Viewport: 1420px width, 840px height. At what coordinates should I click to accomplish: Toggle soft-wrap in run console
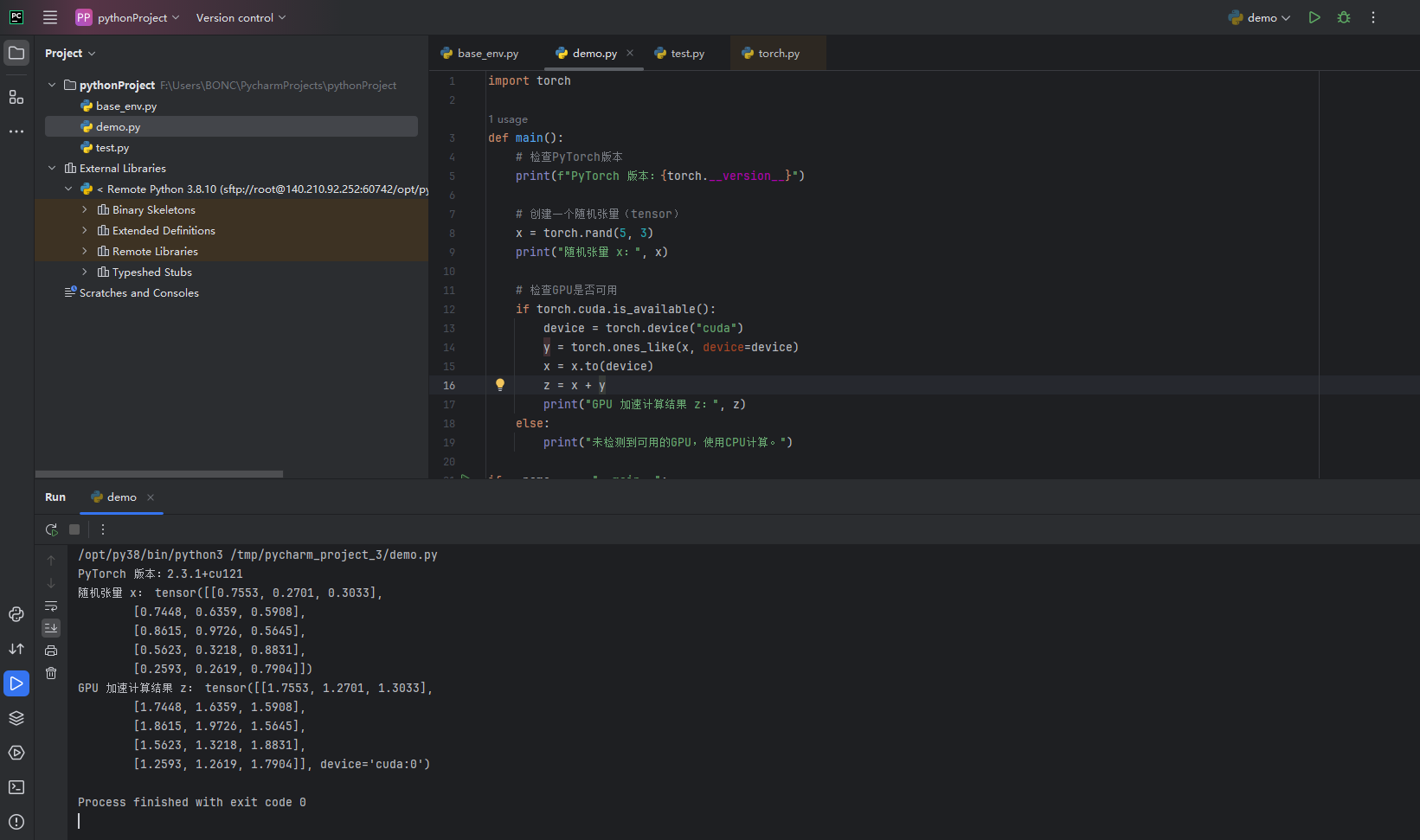click(51, 606)
